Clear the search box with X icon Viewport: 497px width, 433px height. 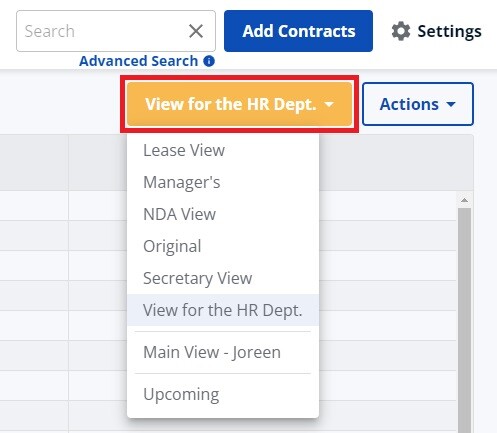[x=196, y=31]
